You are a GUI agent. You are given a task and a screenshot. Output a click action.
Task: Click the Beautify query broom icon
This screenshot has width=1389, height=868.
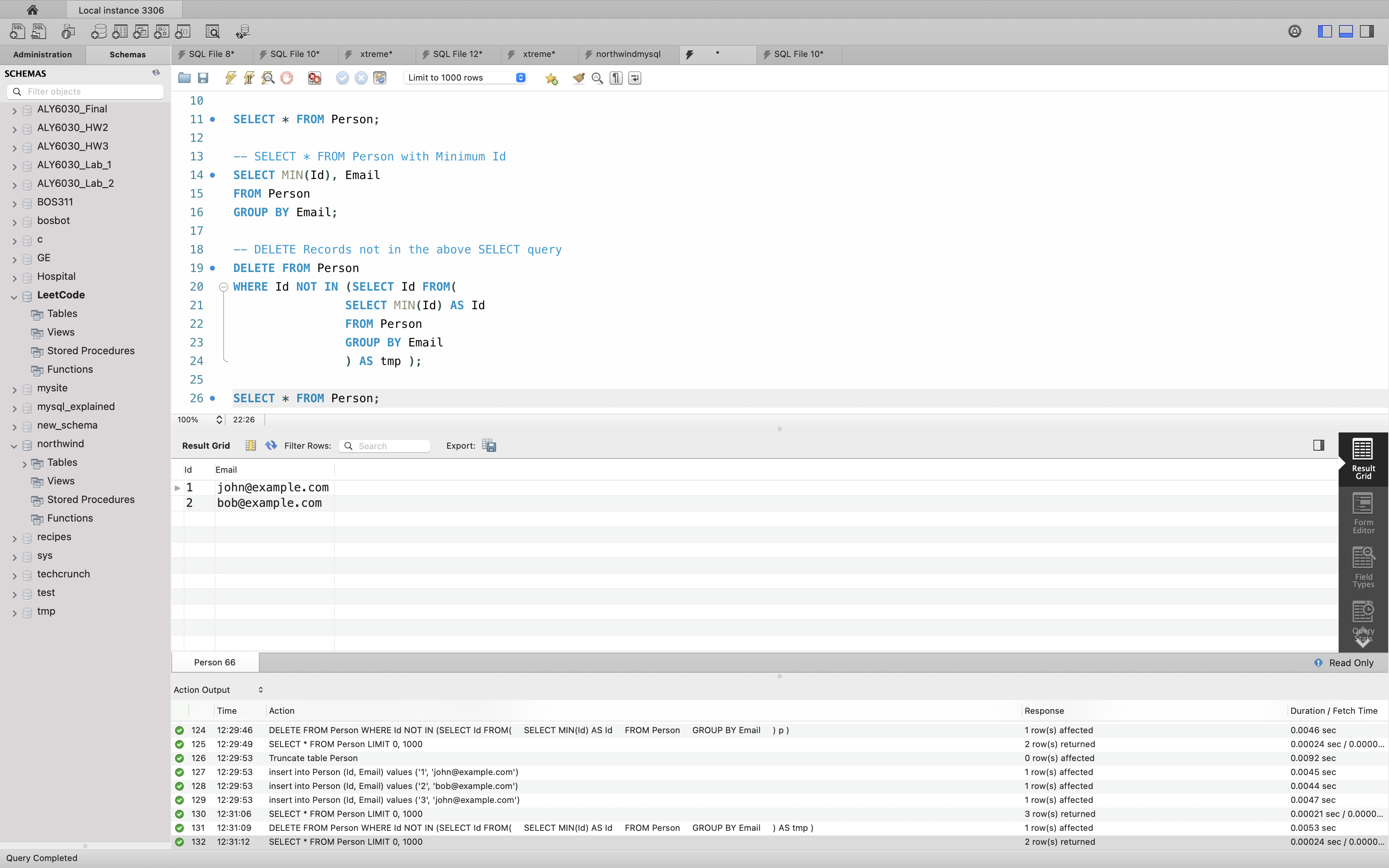(x=579, y=78)
